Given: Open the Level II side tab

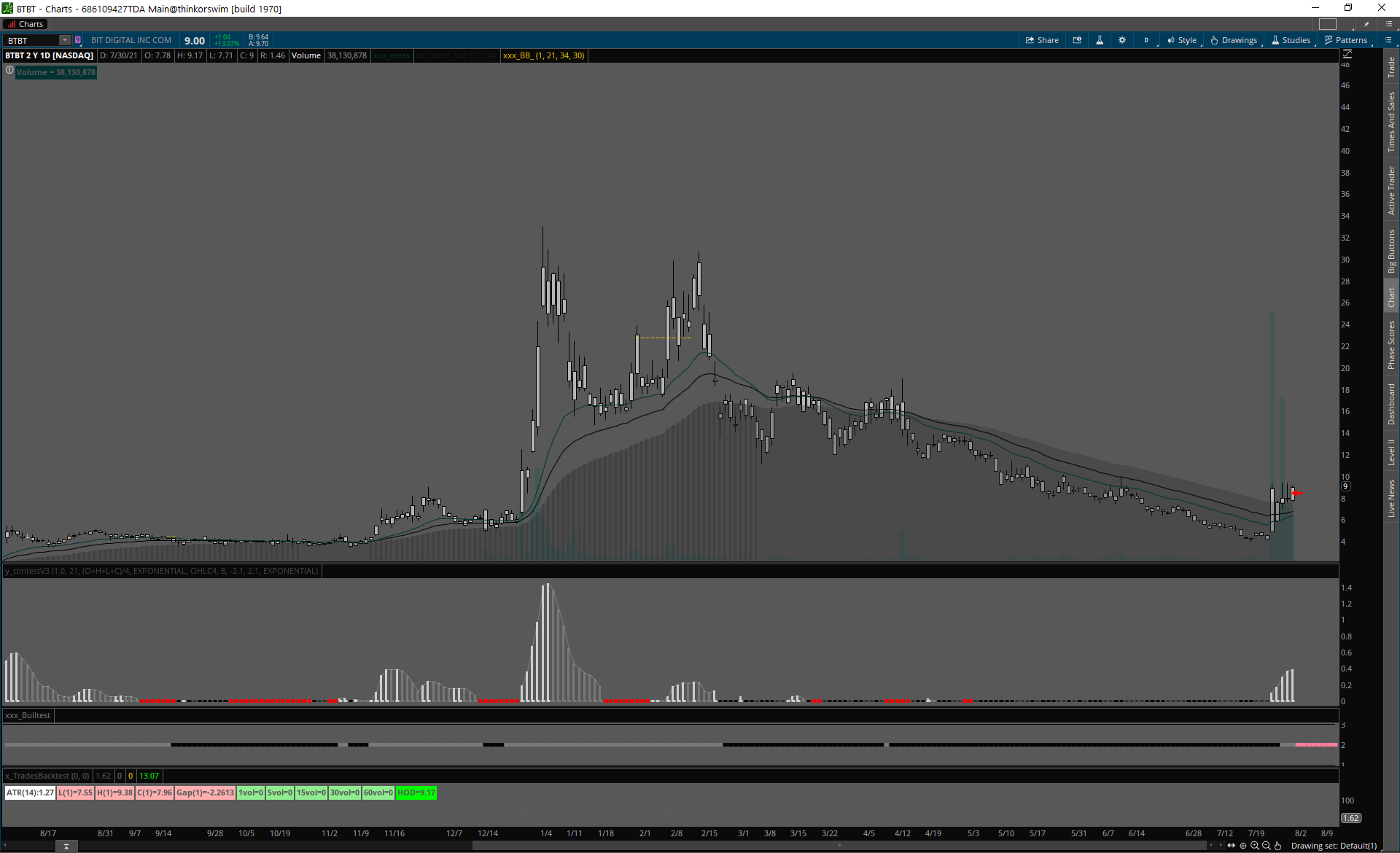Looking at the screenshot, I should click(x=1391, y=452).
